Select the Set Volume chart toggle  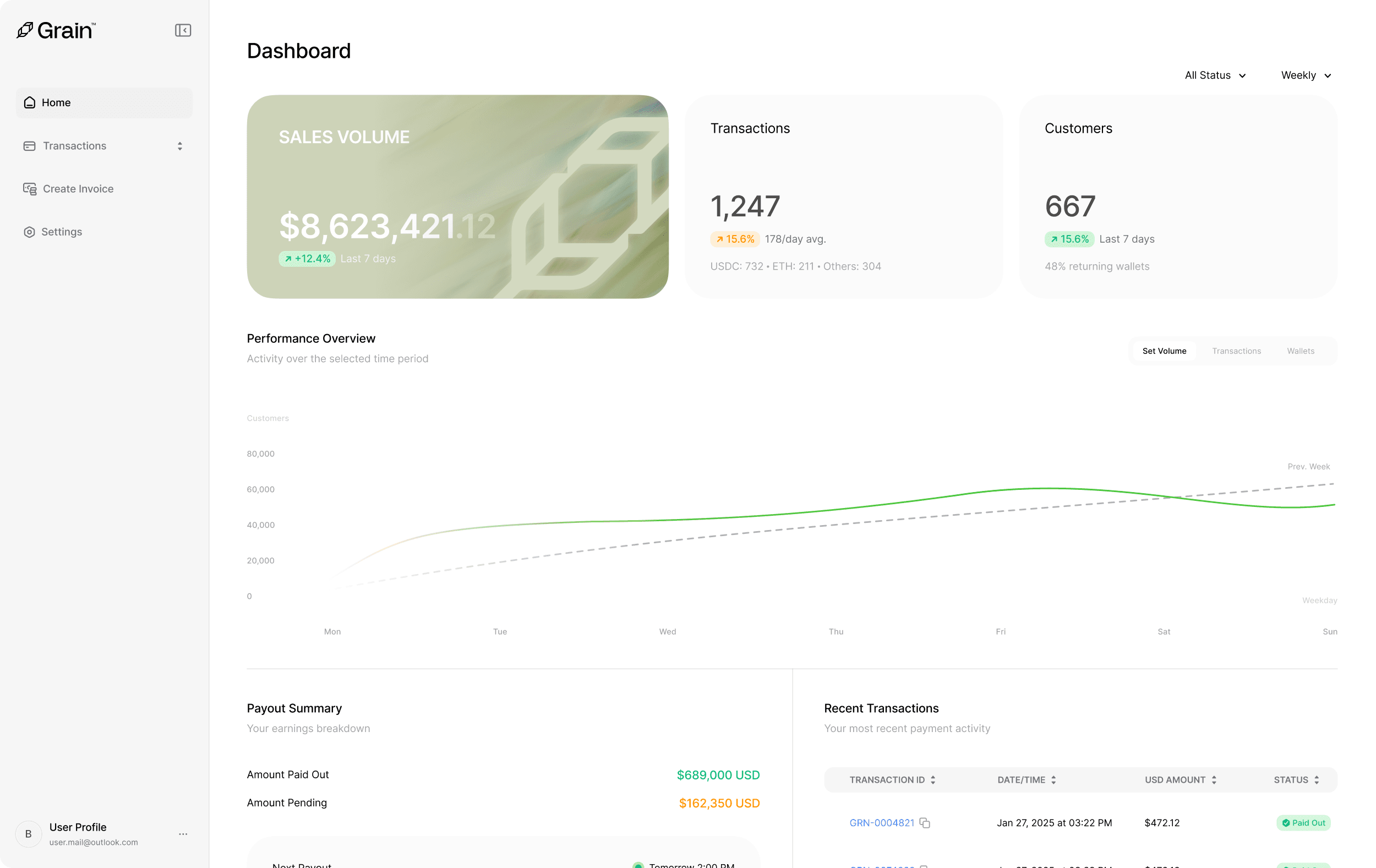coord(1164,351)
